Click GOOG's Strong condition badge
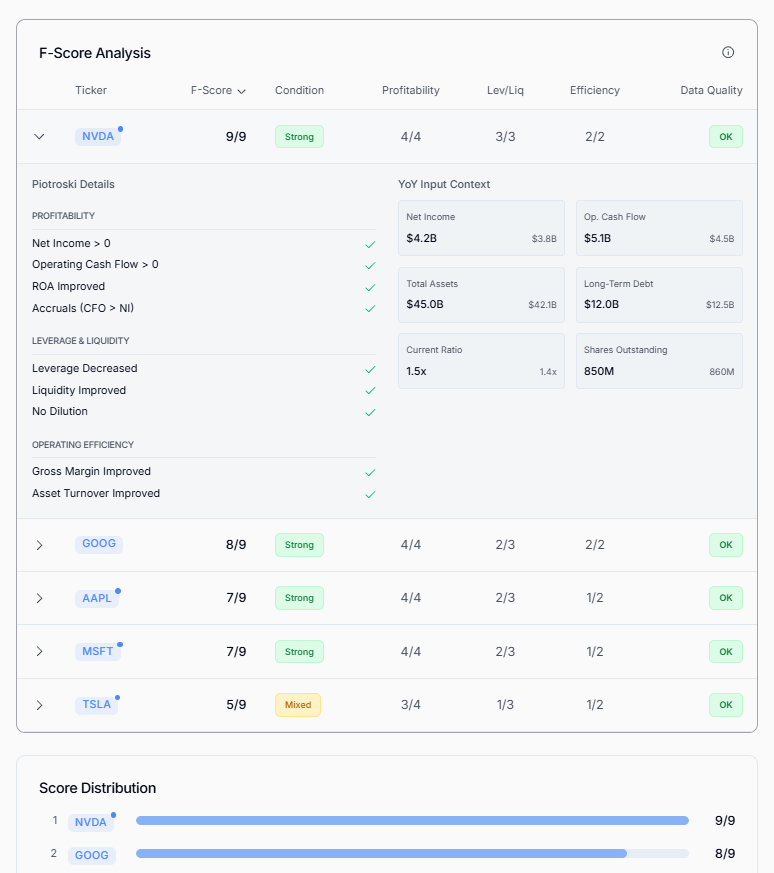Screen dimensions: 774x873 tap(300, 545)
